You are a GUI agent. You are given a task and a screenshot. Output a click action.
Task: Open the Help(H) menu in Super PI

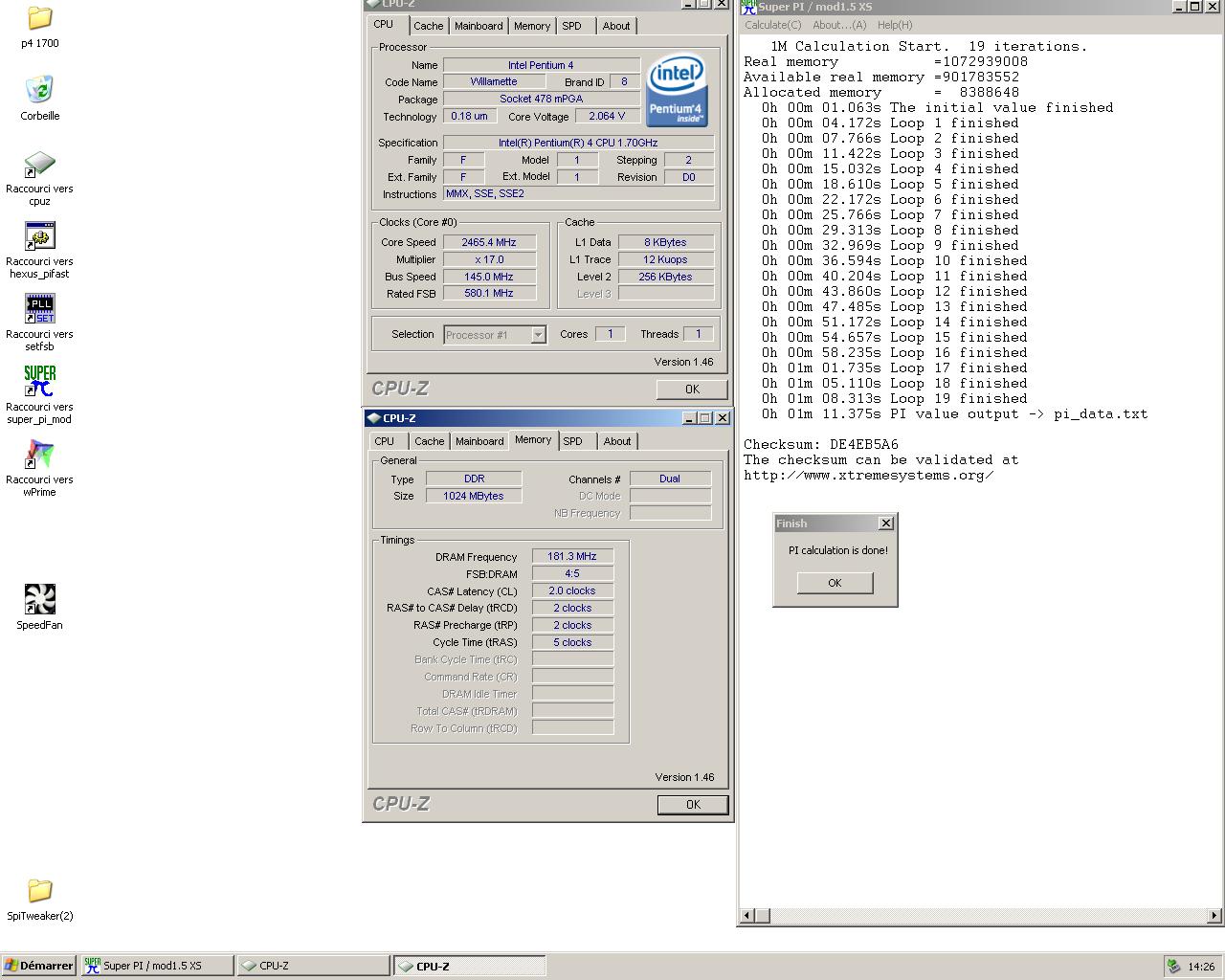pyautogui.click(x=895, y=25)
